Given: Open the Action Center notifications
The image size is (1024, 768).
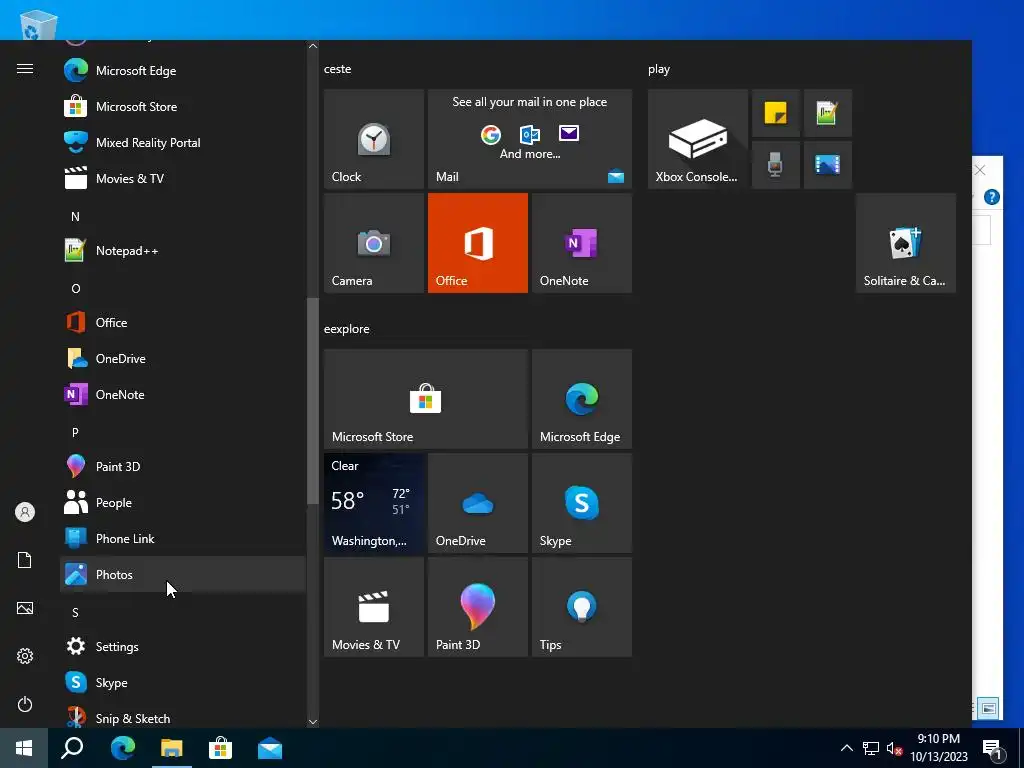Looking at the screenshot, I should [x=993, y=749].
